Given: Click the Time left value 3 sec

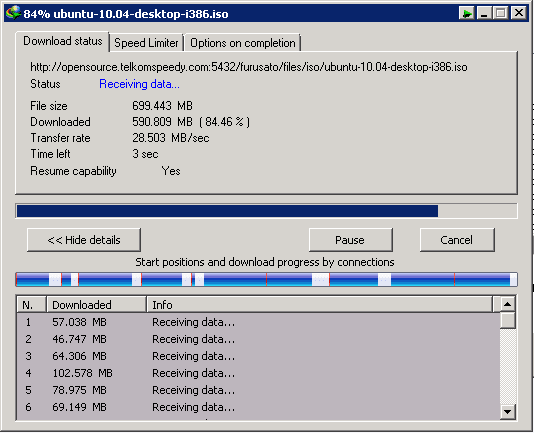Looking at the screenshot, I should pos(145,154).
